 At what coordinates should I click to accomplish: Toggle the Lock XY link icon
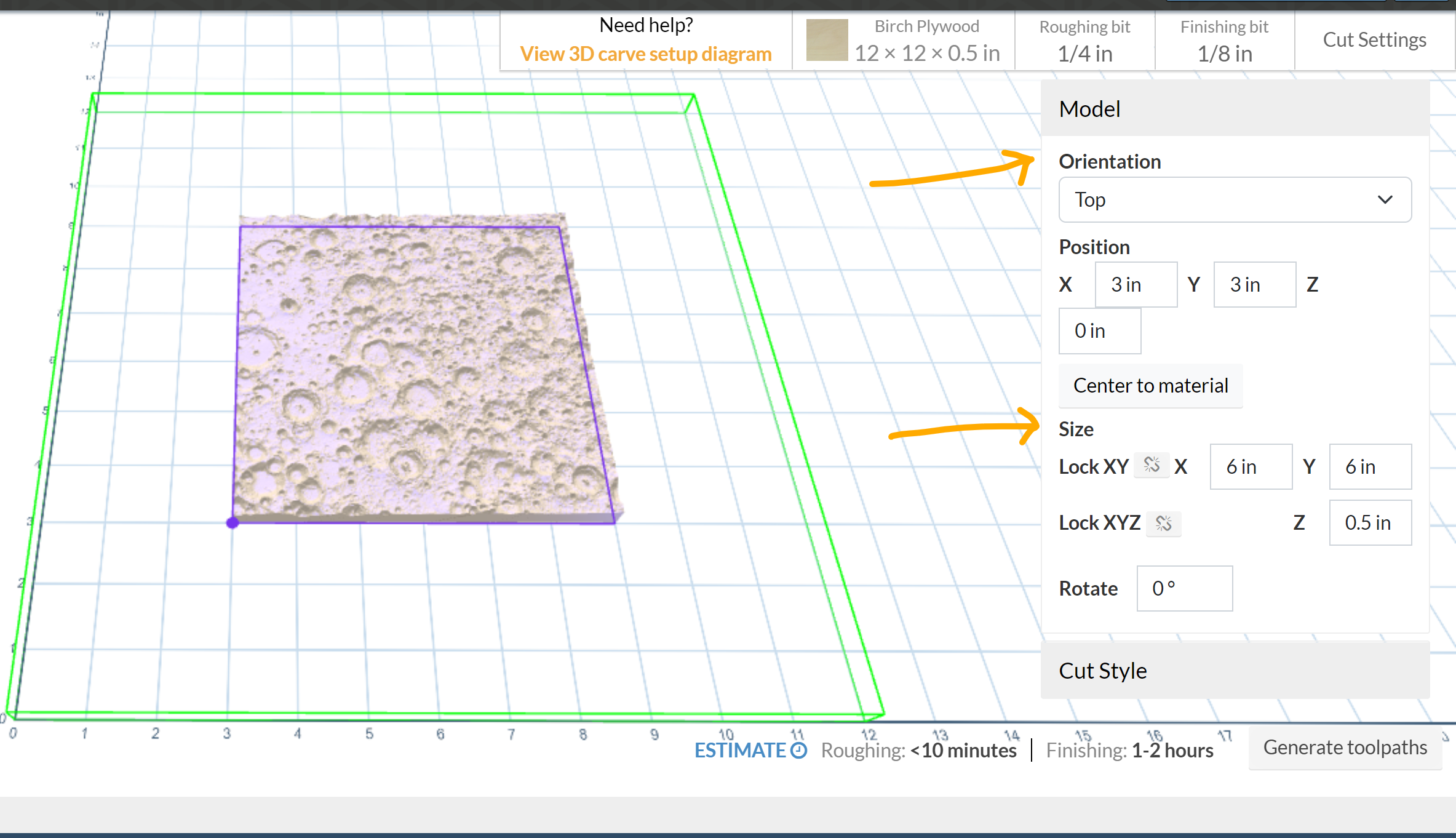pyautogui.click(x=1152, y=465)
